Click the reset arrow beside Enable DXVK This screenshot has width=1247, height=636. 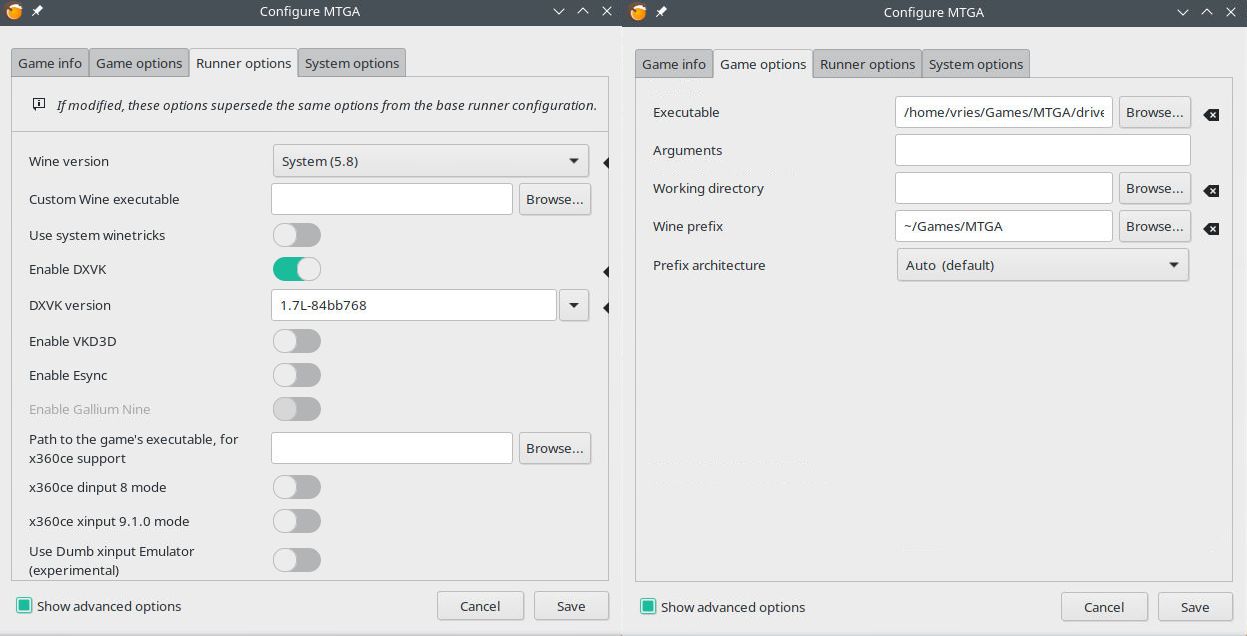(606, 271)
